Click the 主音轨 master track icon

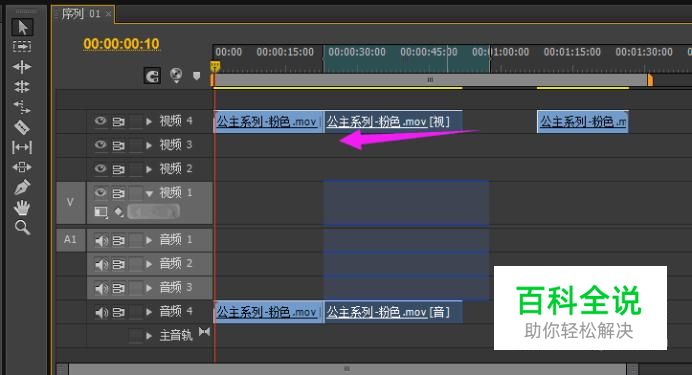204,332
